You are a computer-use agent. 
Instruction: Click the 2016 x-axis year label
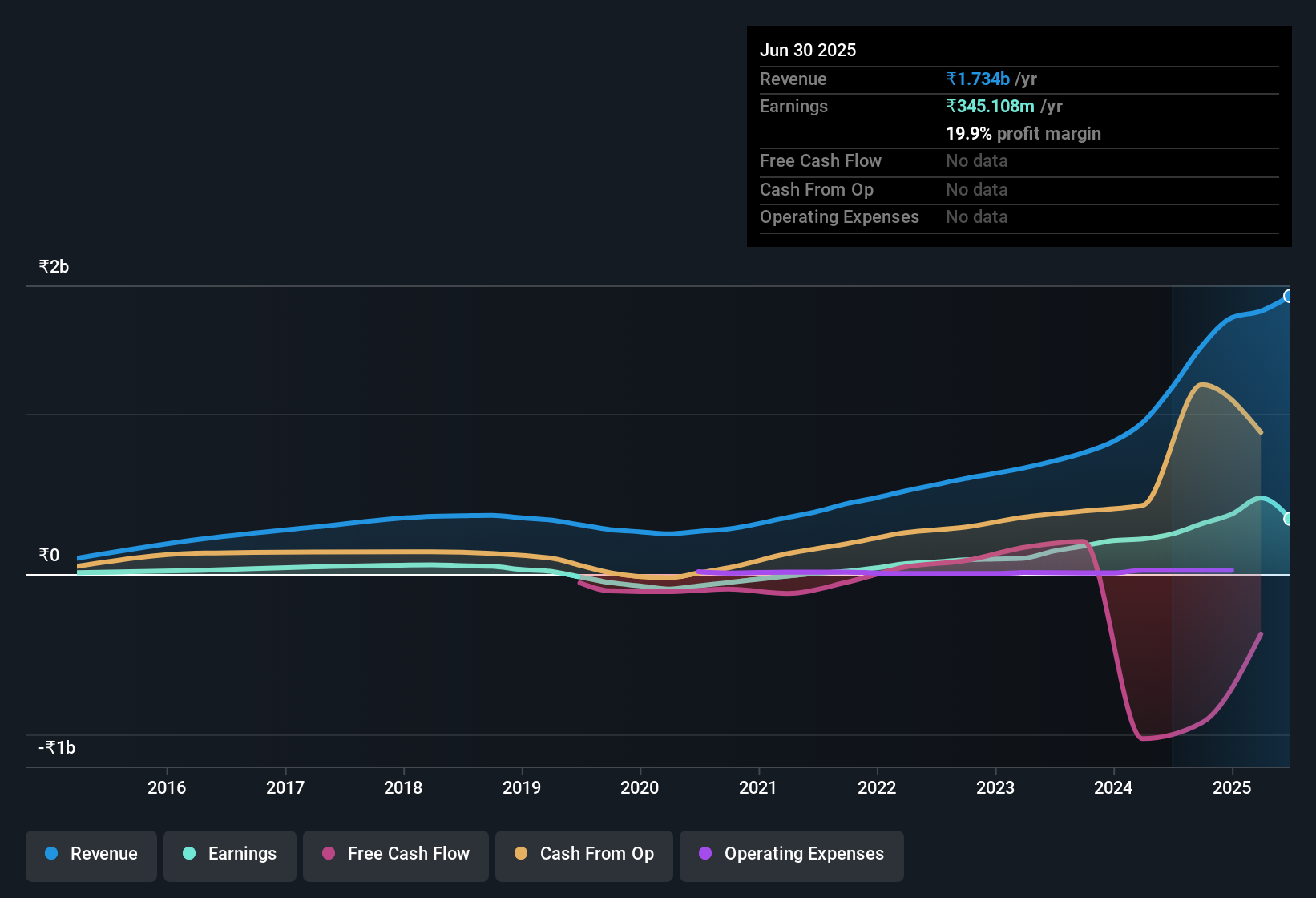167,787
